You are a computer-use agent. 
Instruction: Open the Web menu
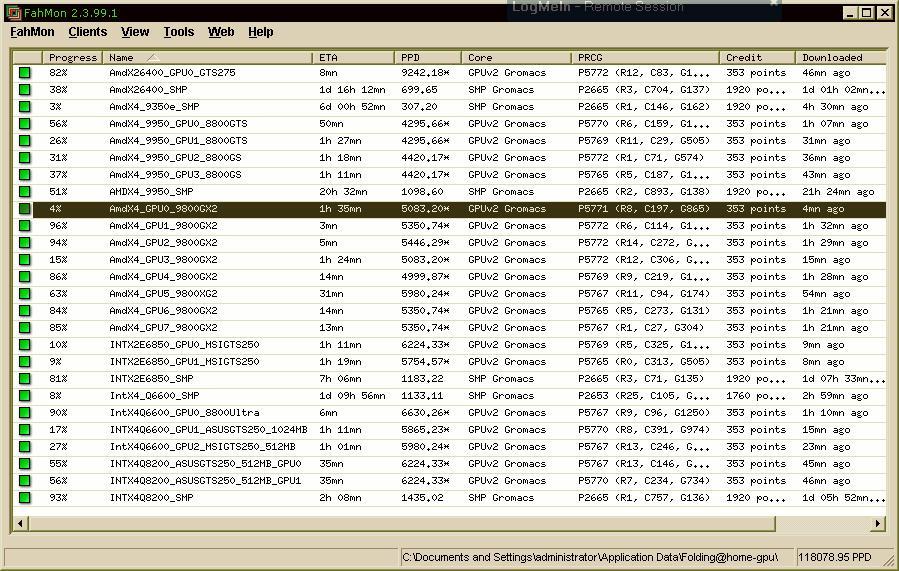(221, 32)
